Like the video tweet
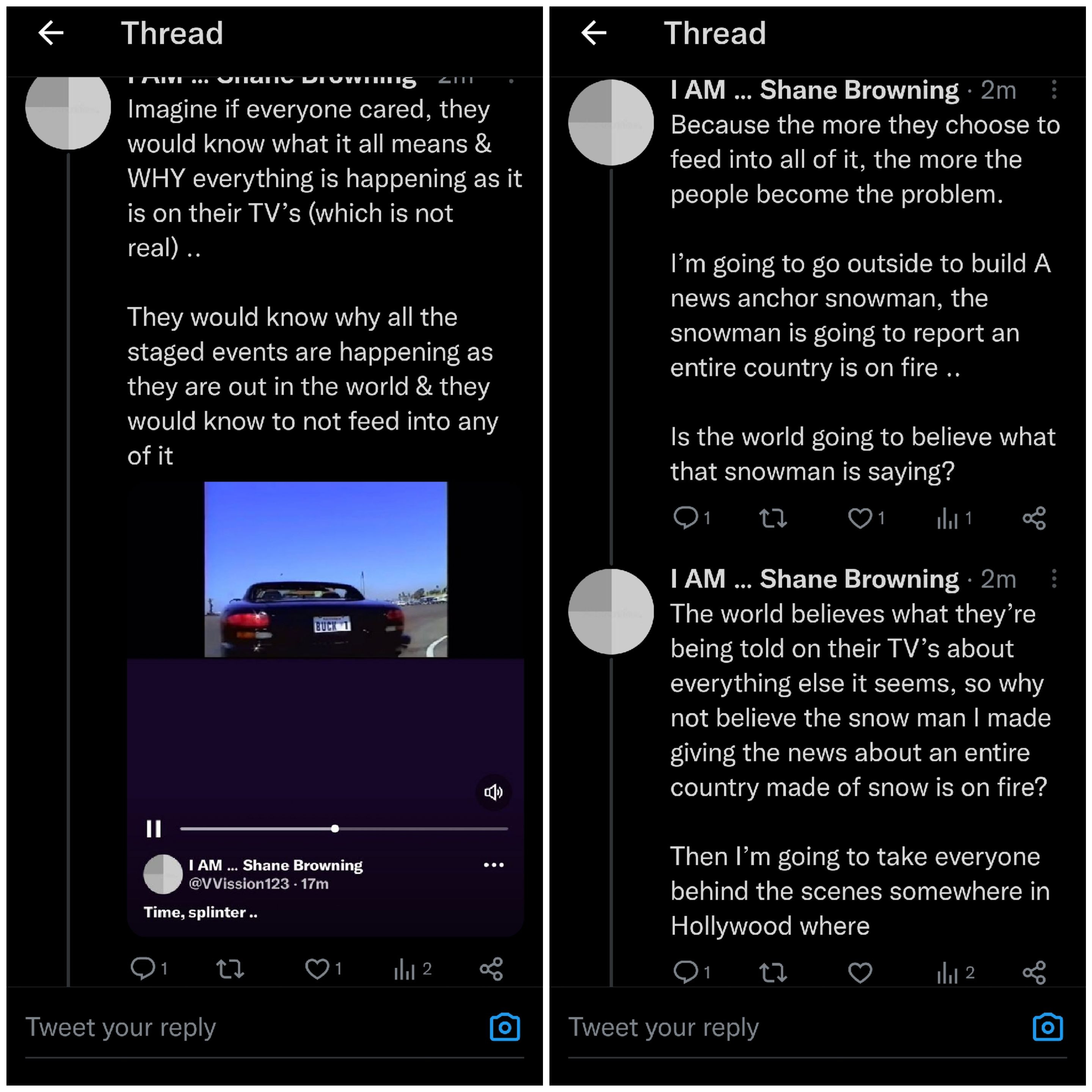This screenshot has height=1092, width=1092. click(317, 969)
